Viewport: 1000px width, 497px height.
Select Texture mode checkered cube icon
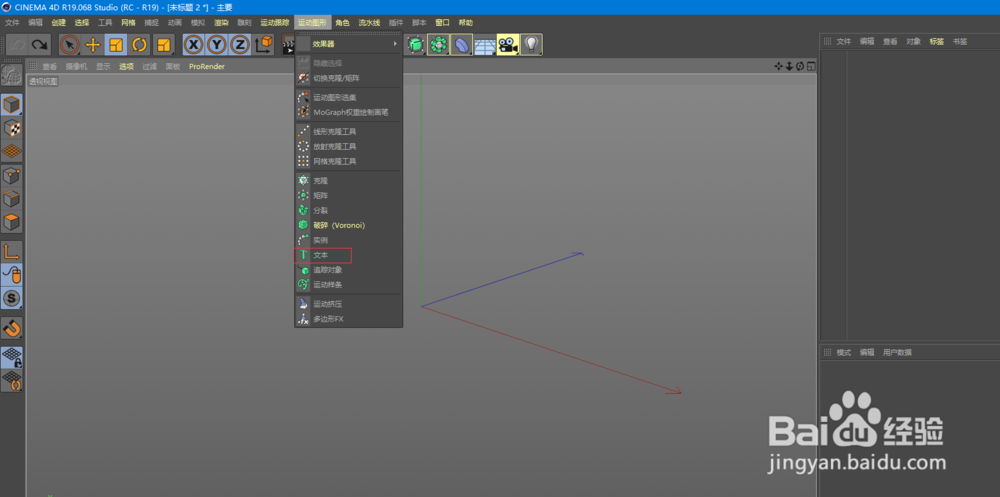[12, 128]
